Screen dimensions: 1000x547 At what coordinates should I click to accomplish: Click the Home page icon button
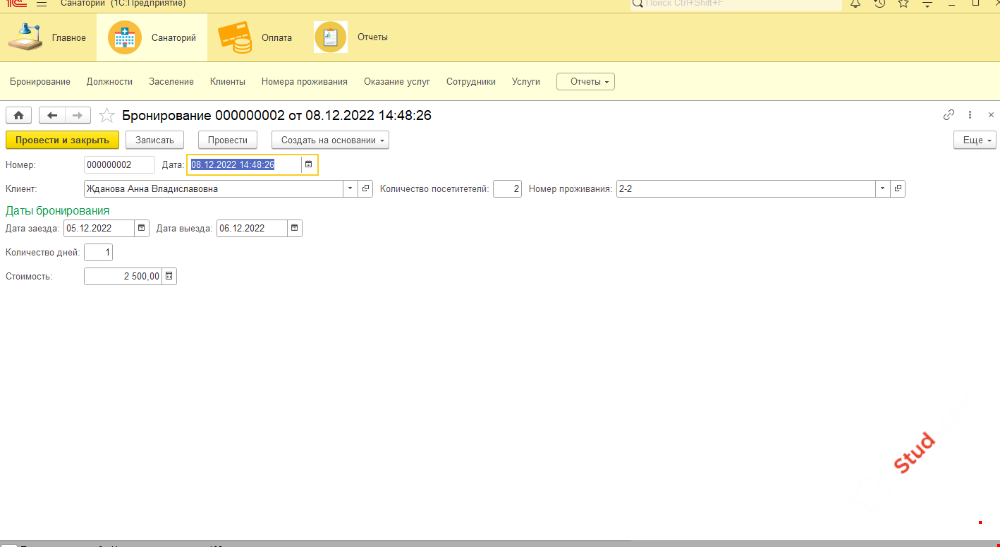(x=19, y=115)
